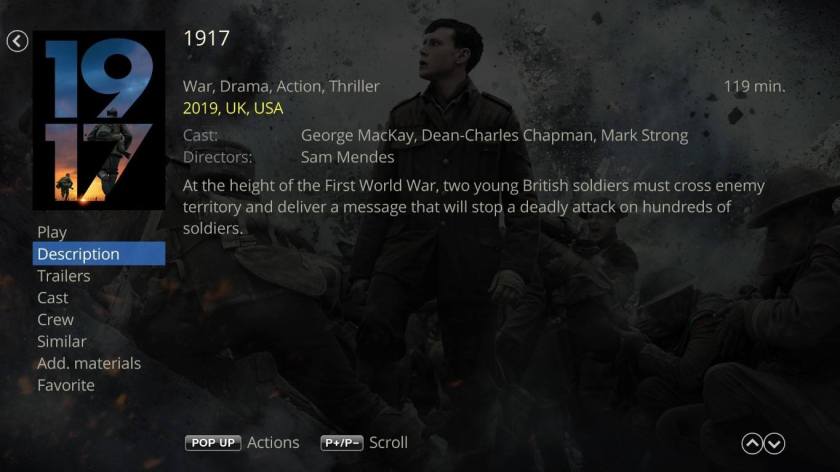This screenshot has width=840, height=472.
Task: Click the scroll up chevron icon
Action: 752,444
